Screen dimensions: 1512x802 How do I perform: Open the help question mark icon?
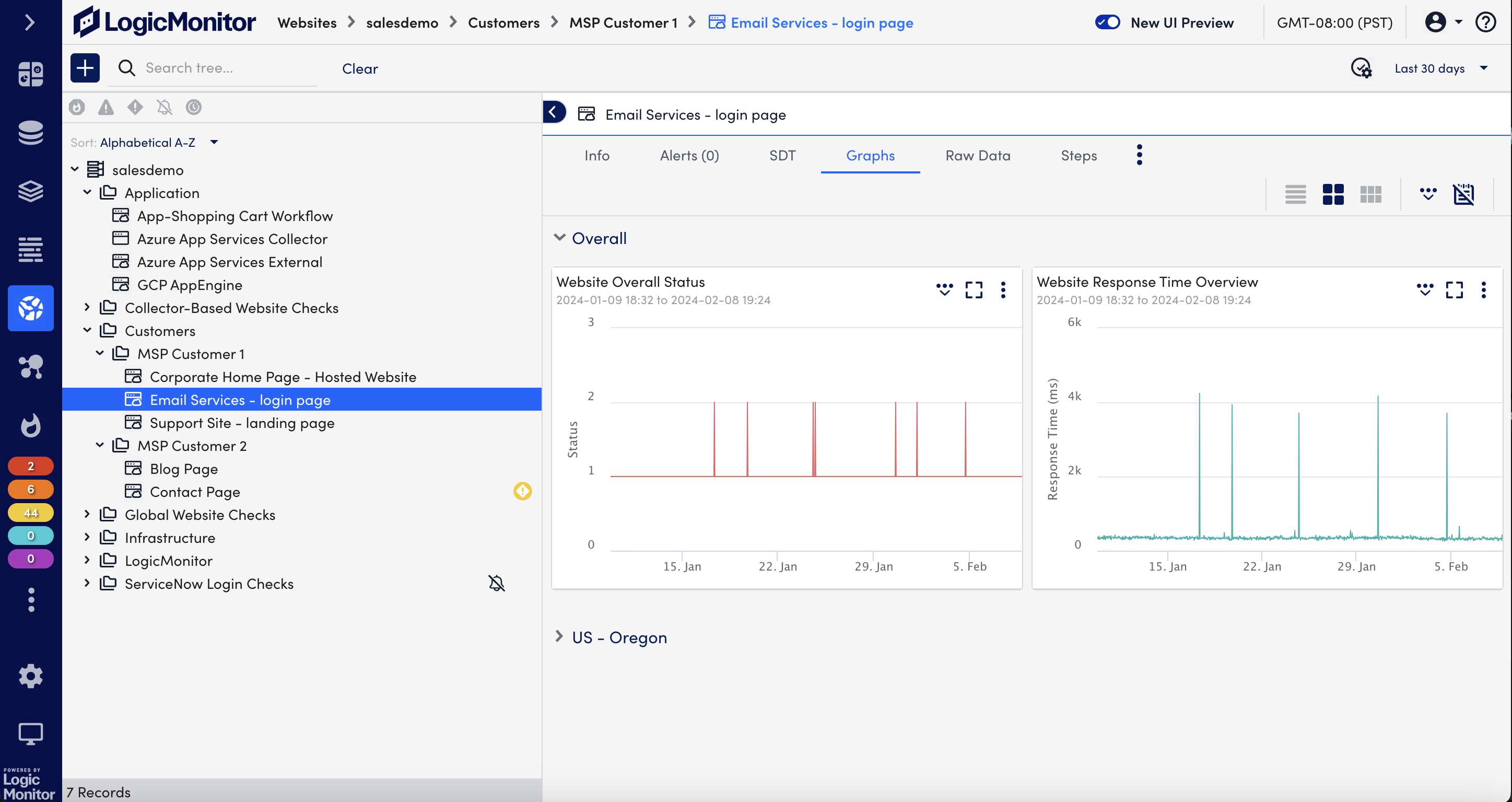point(1485,23)
